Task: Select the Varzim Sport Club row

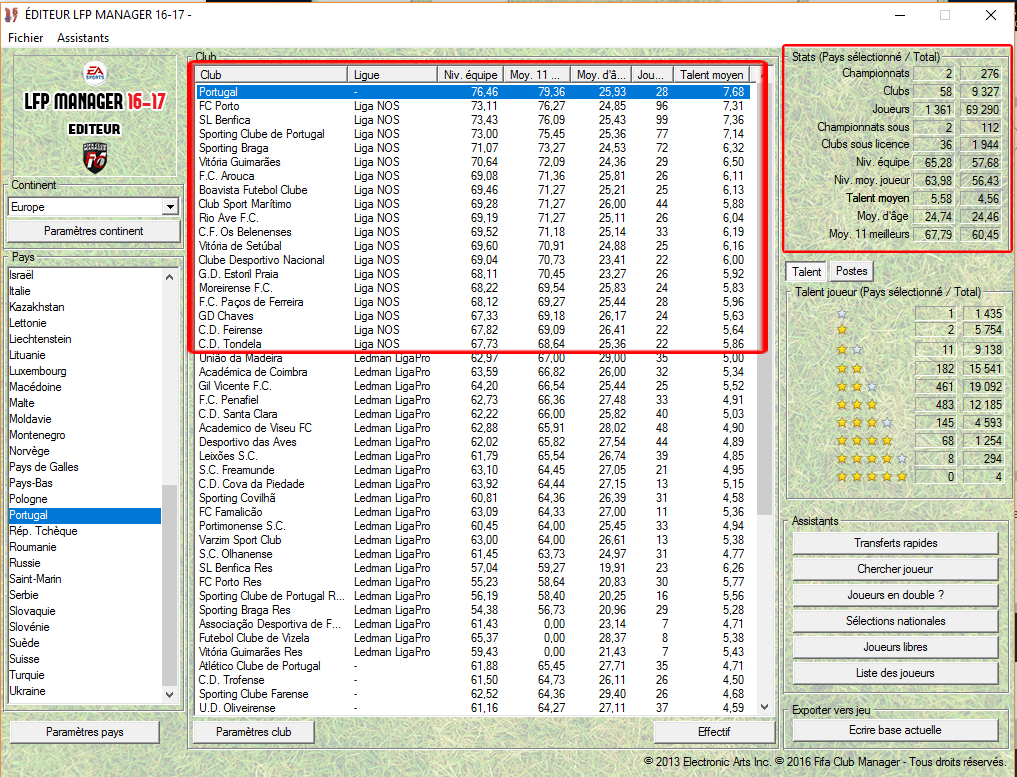Action: point(473,540)
